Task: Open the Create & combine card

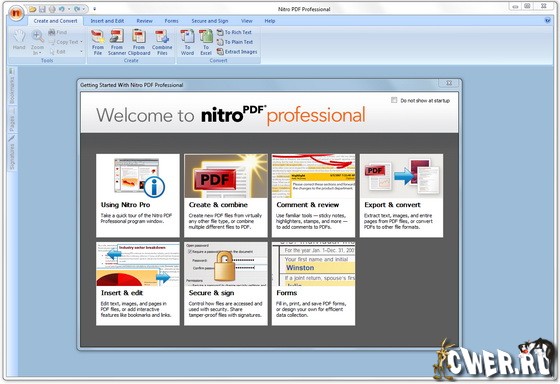Action: tap(226, 195)
